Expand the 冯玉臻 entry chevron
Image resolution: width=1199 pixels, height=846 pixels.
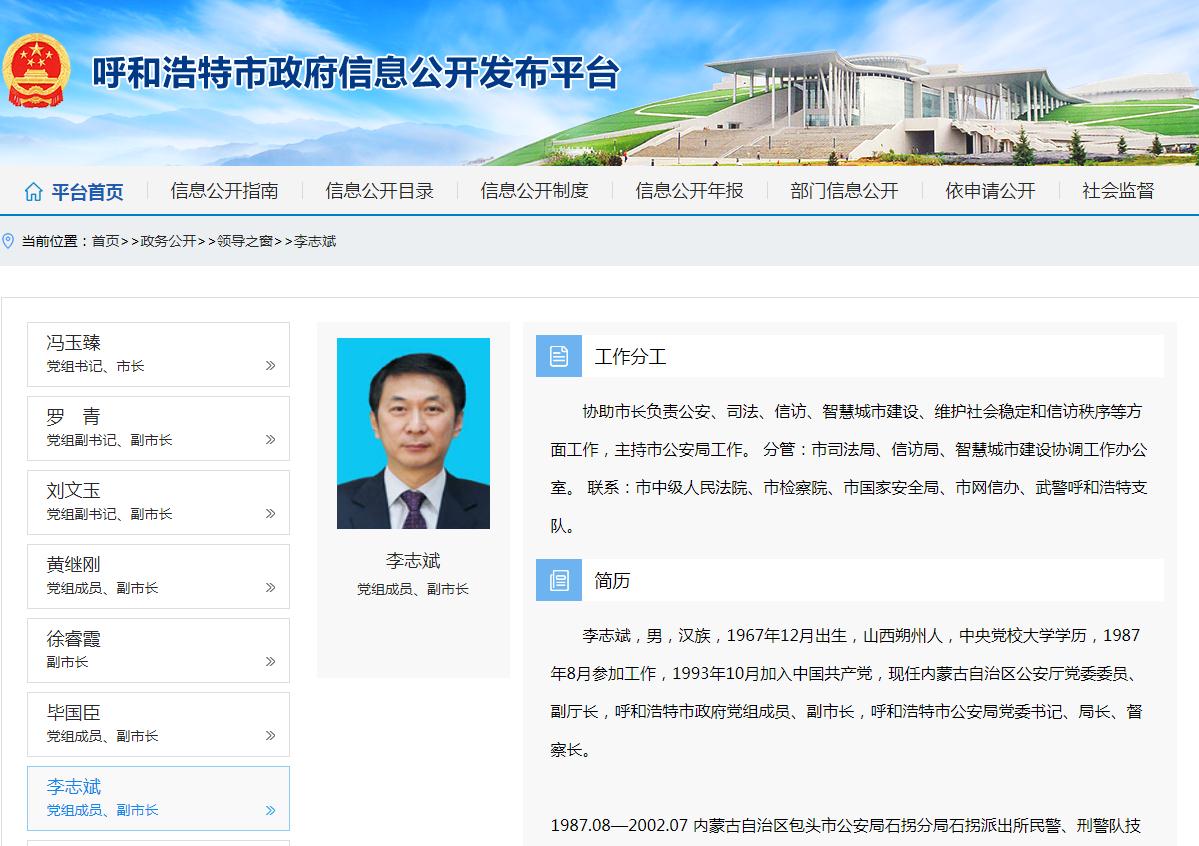[270, 366]
